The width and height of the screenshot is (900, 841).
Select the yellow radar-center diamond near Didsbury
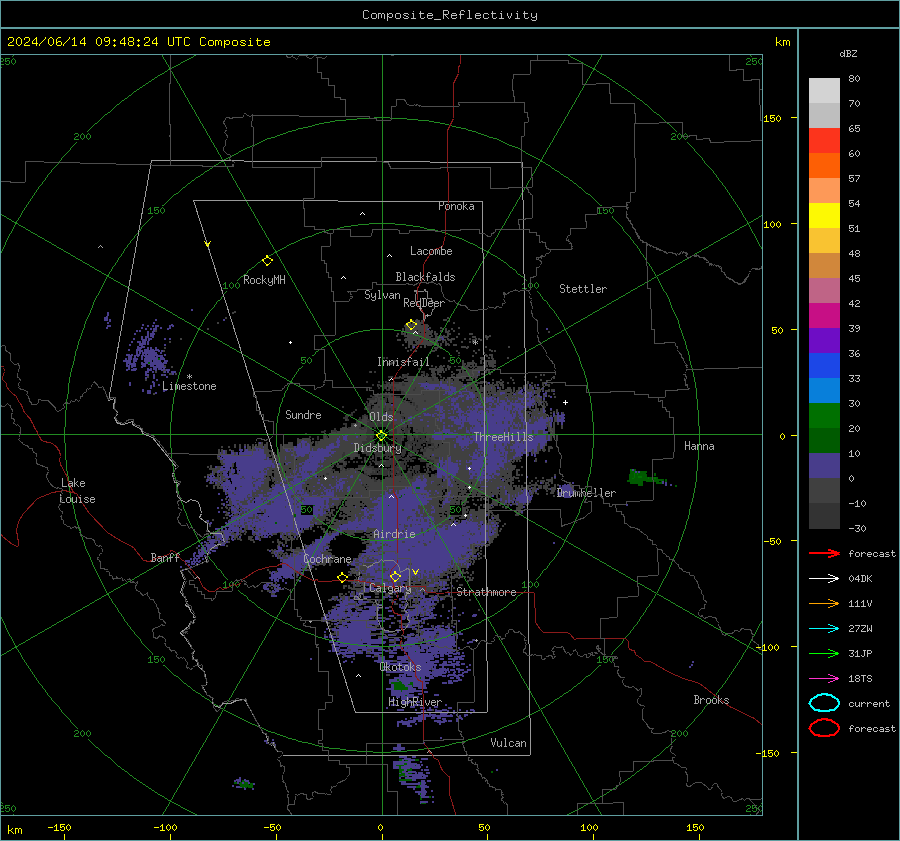coord(382,436)
